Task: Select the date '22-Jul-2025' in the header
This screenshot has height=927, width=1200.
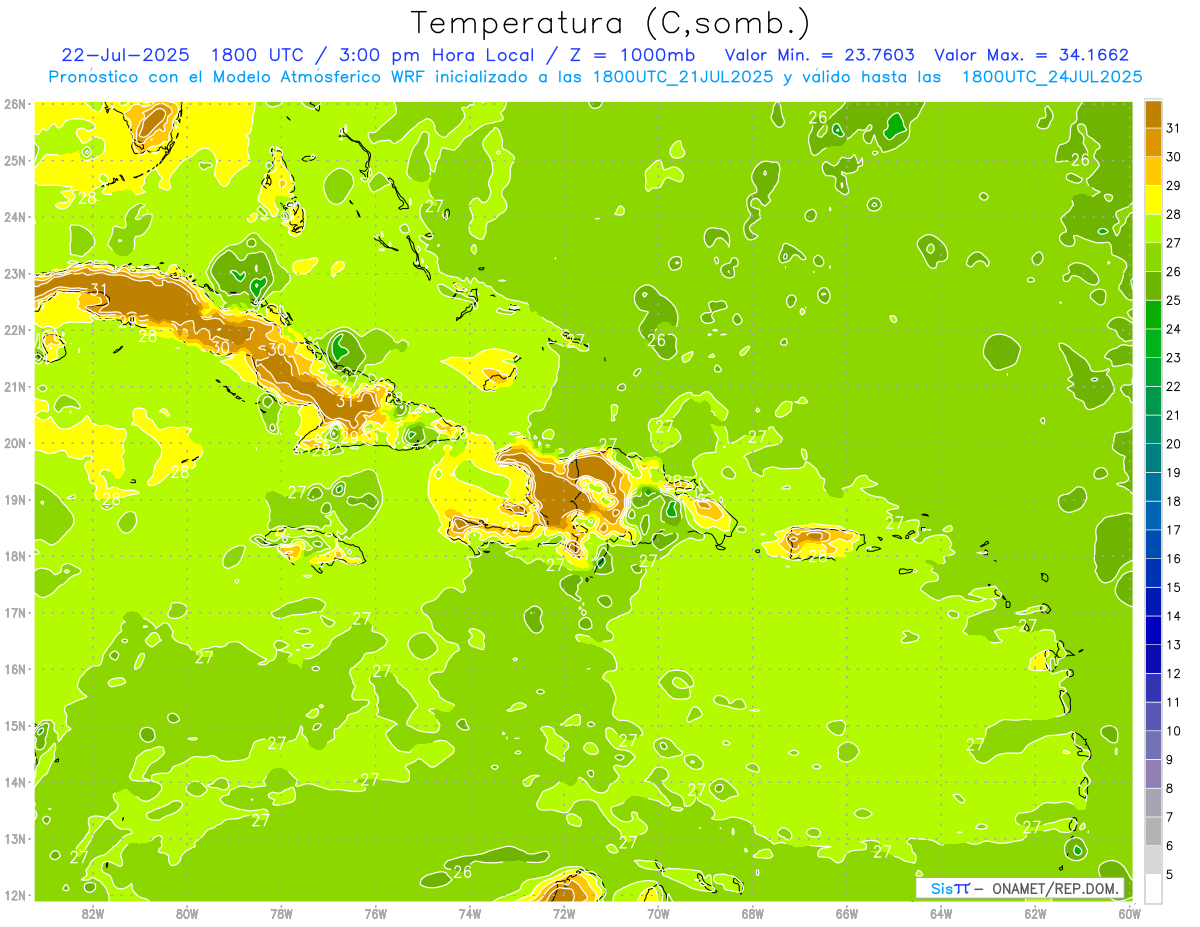Action: click(127, 55)
